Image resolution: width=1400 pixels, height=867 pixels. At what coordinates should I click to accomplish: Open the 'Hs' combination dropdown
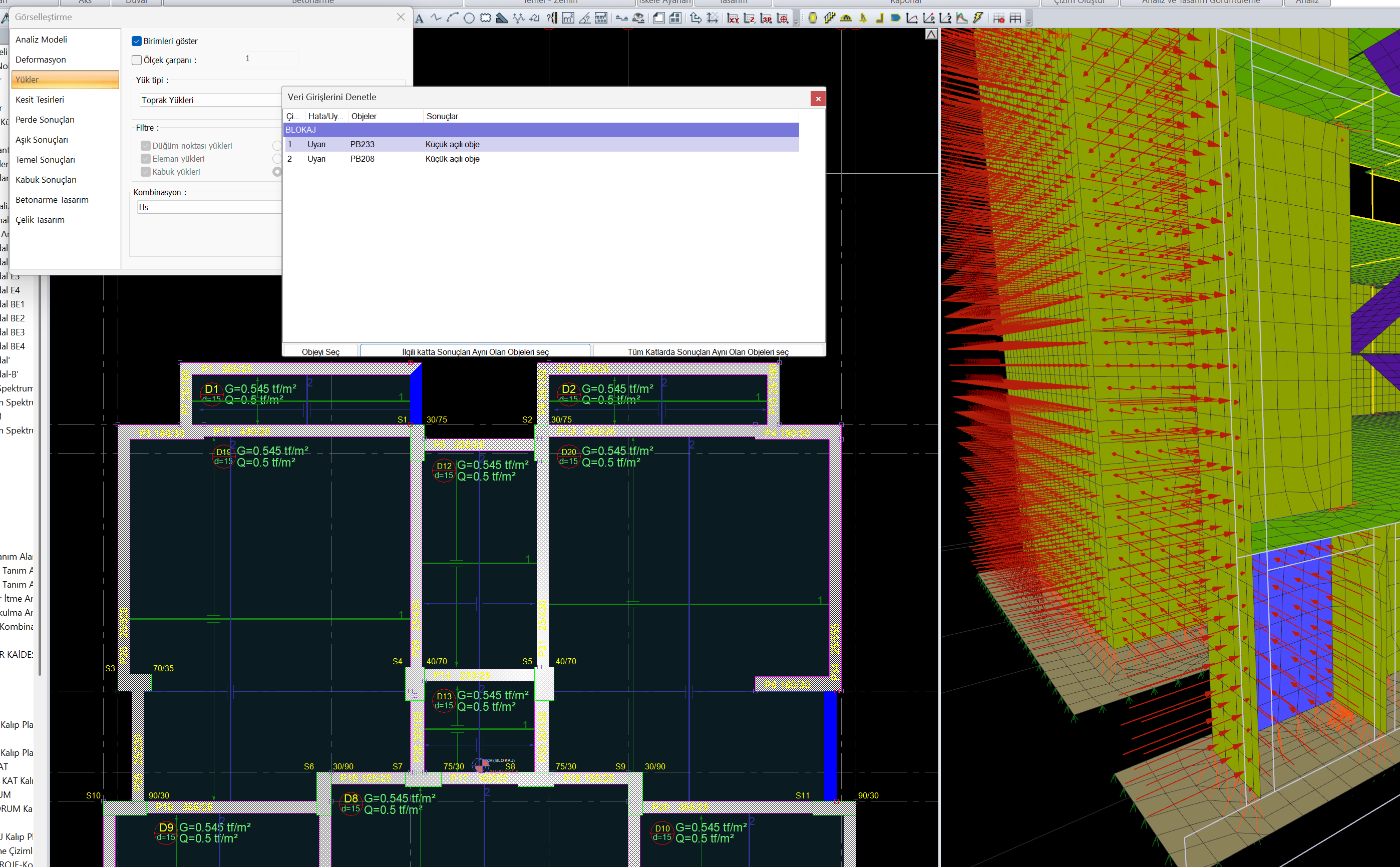(209, 208)
